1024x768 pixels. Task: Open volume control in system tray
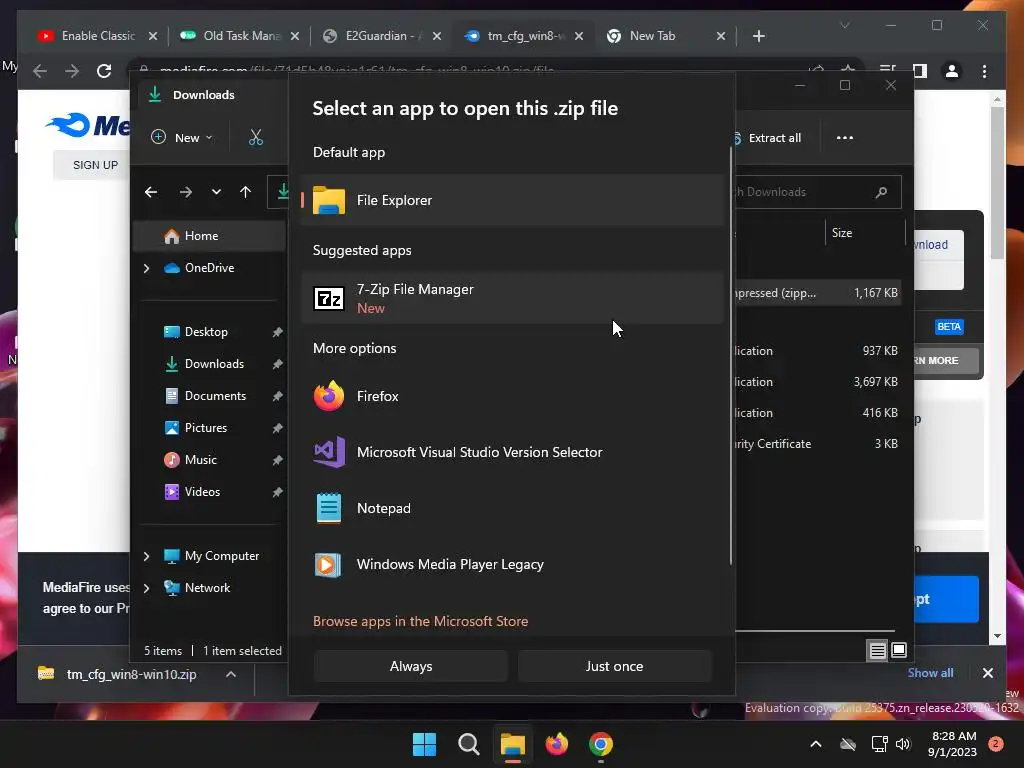click(x=903, y=744)
